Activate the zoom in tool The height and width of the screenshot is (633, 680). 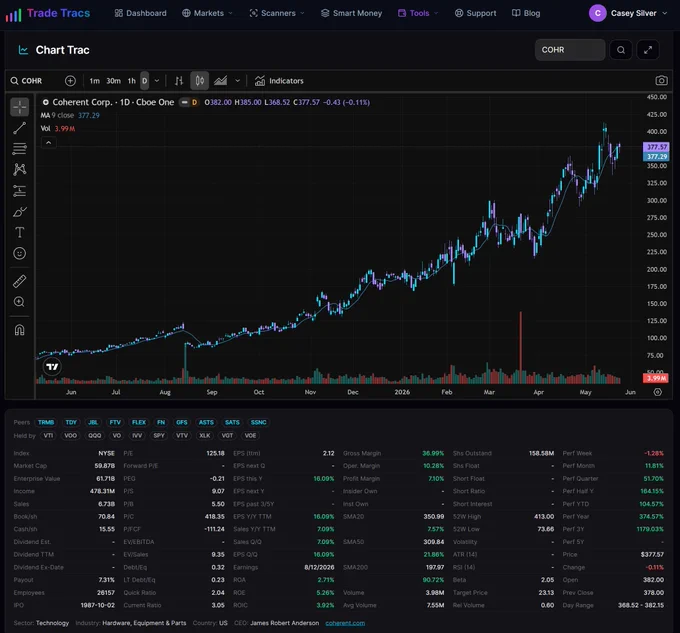coord(20,302)
